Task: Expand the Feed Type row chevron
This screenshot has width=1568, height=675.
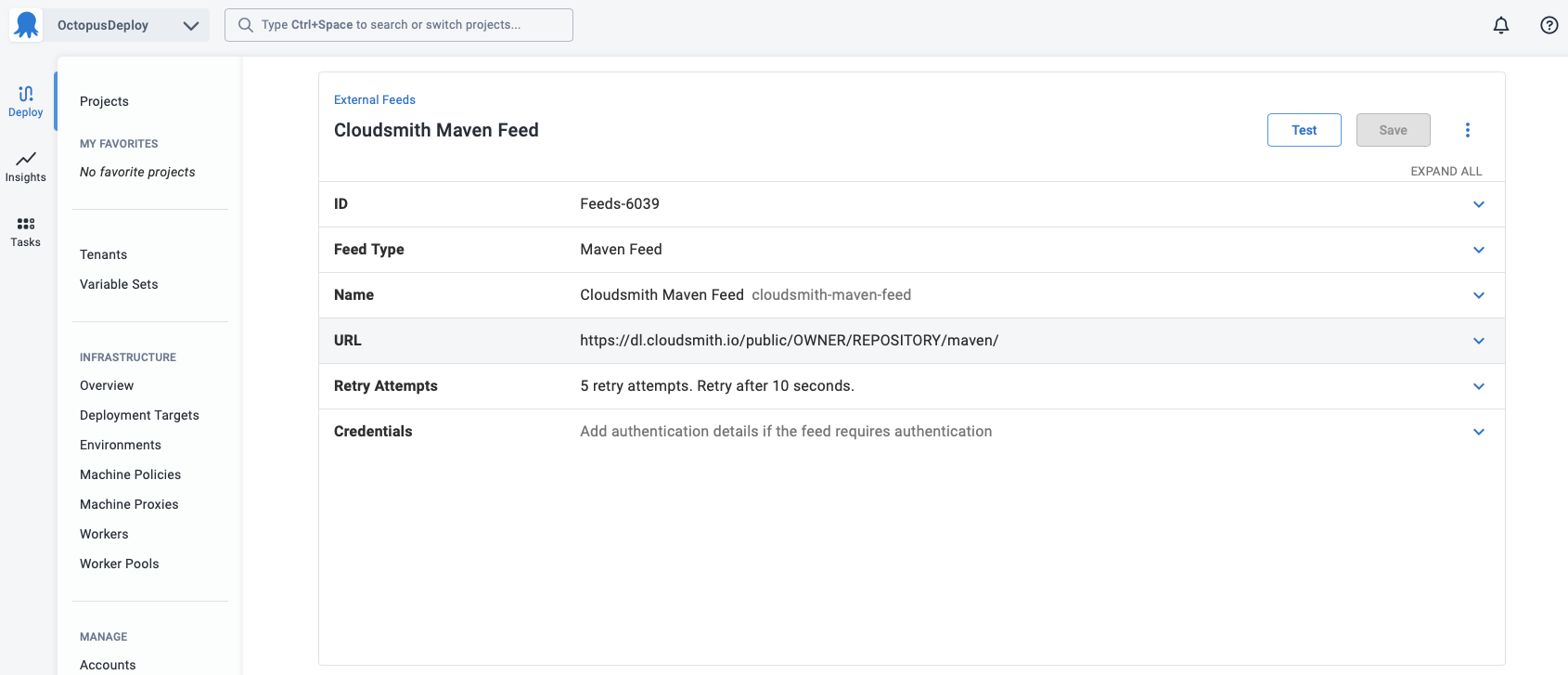Action: click(x=1479, y=250)
